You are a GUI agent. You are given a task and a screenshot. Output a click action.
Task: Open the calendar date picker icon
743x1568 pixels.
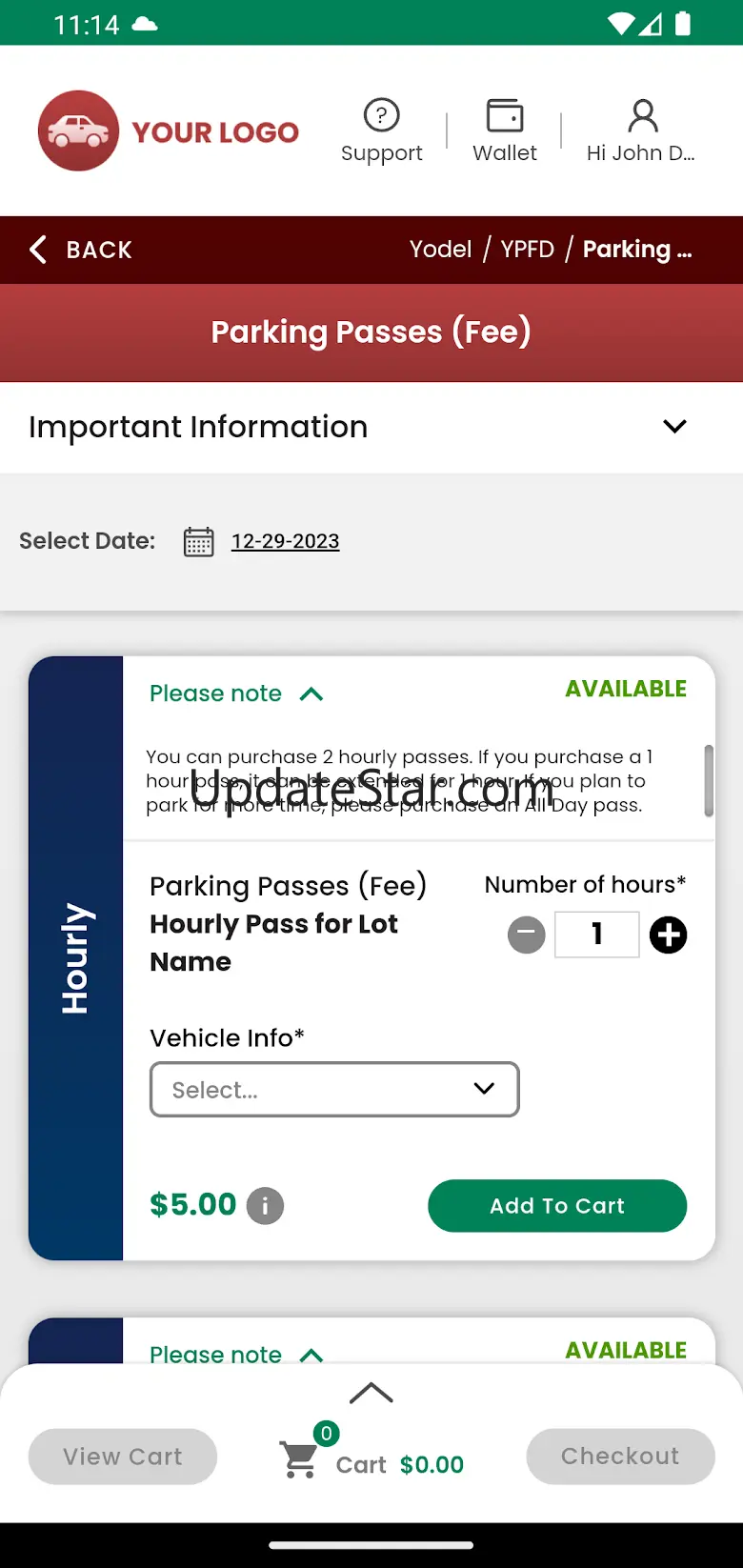(x=198, y=541)
